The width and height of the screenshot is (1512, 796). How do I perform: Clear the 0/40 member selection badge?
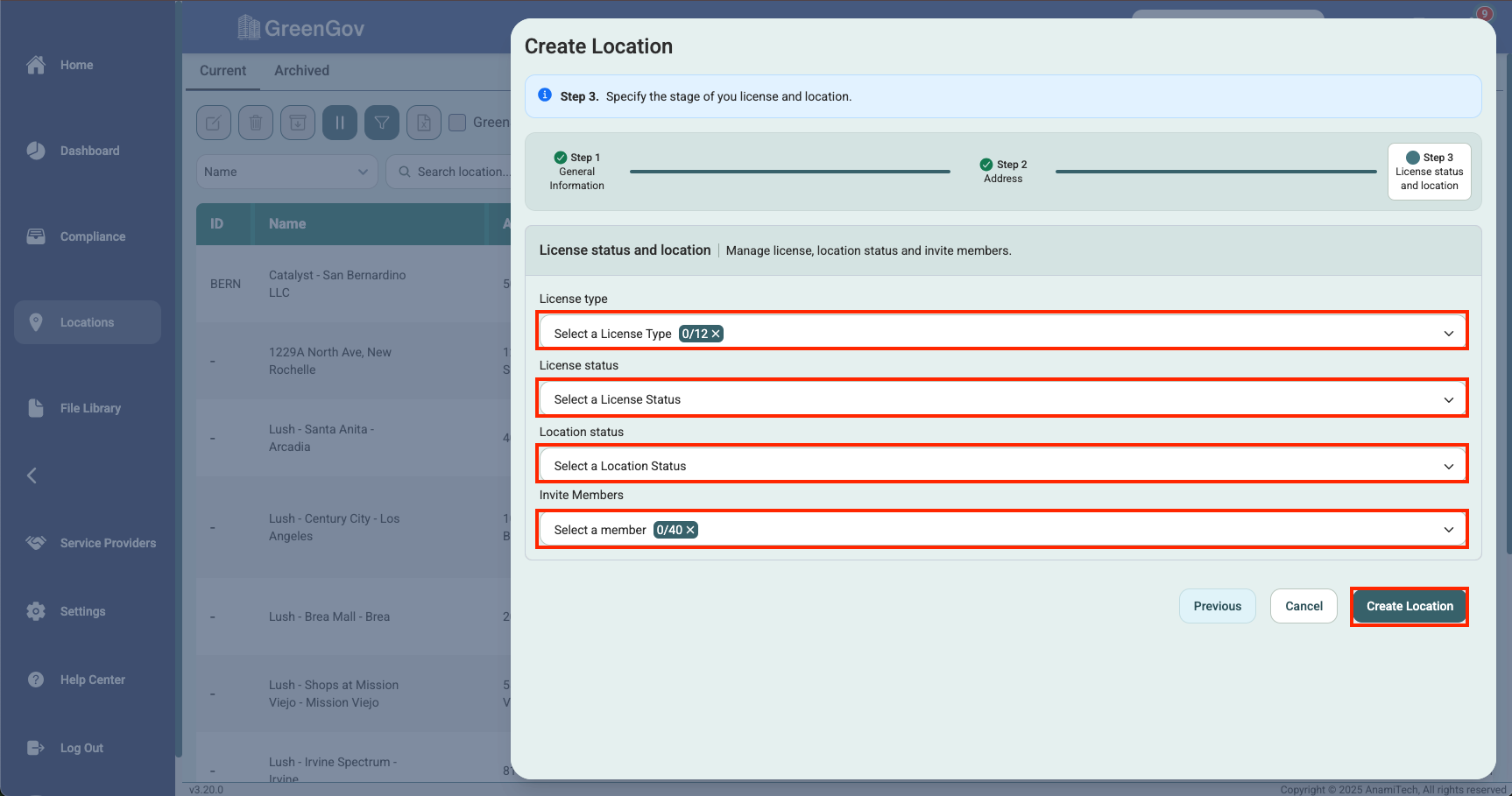point(690,530)
